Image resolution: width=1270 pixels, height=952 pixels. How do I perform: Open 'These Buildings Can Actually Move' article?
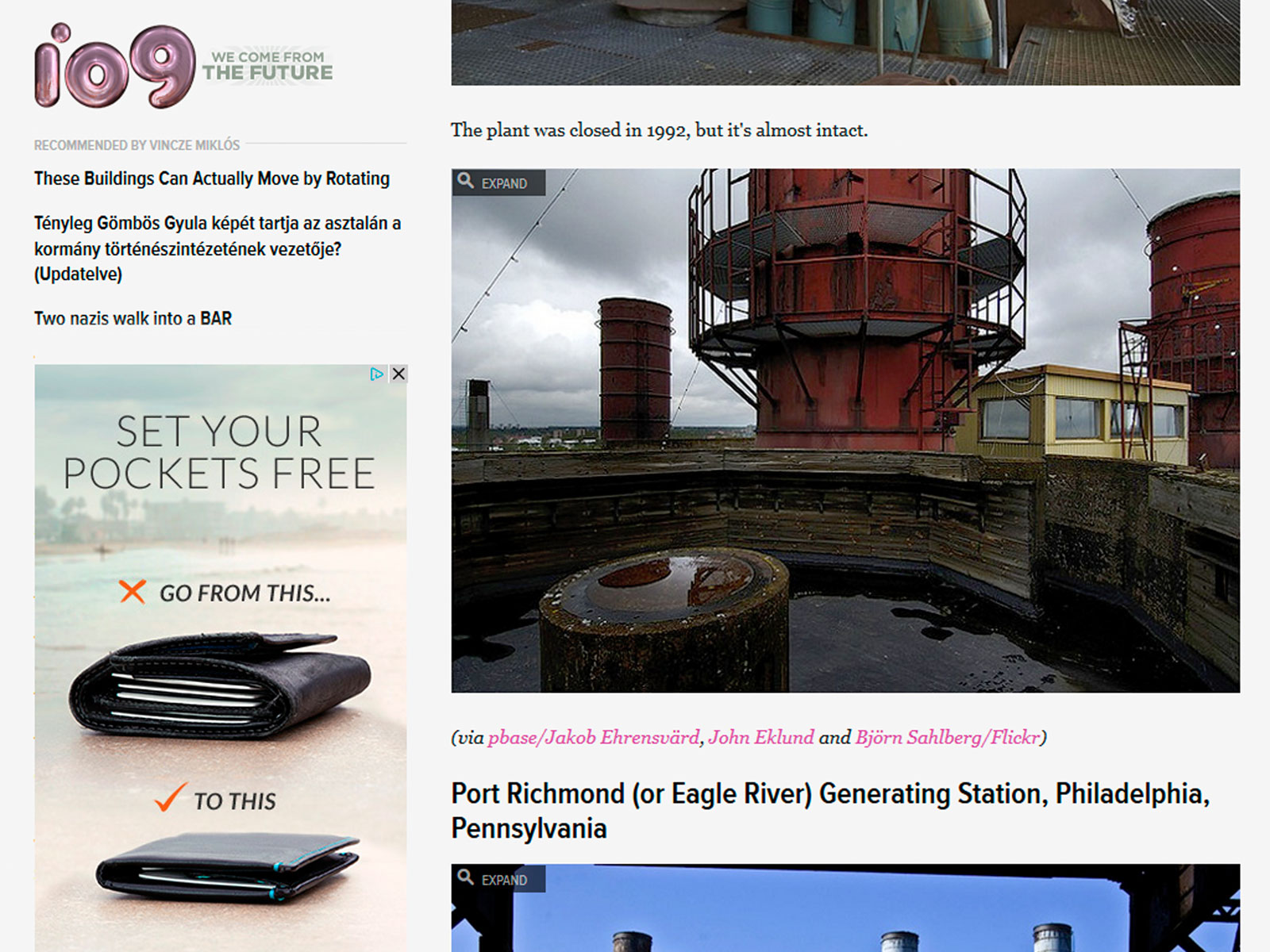pos(212,178)
